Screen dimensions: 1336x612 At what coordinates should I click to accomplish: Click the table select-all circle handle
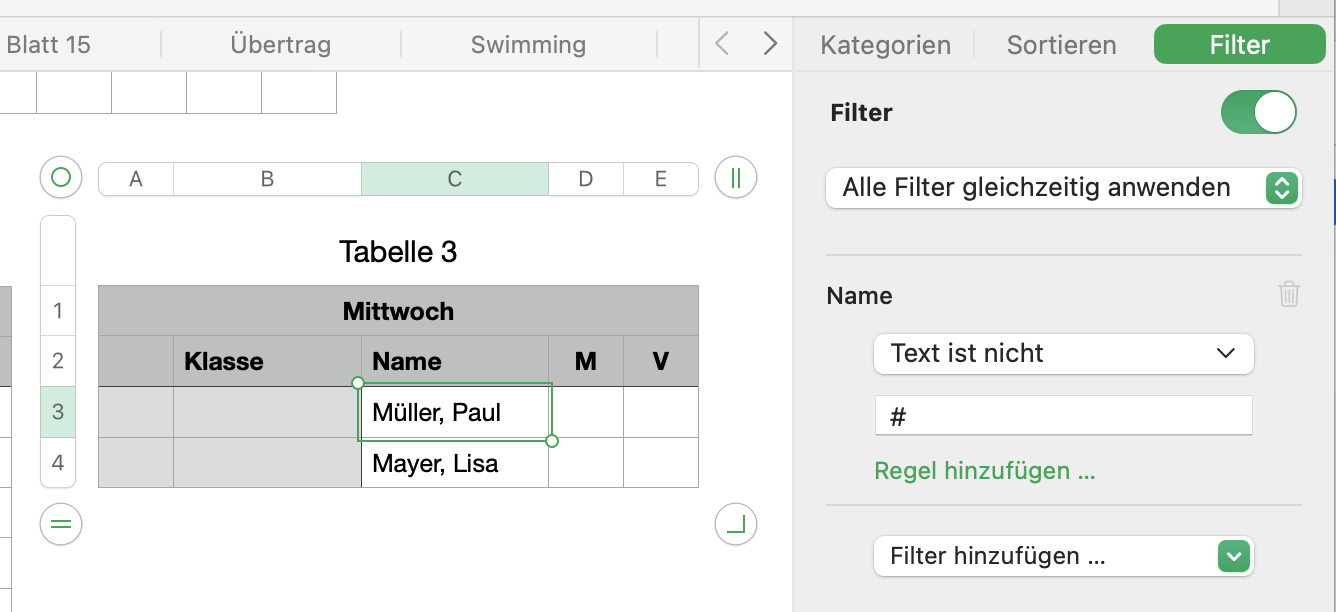(60, 178)
